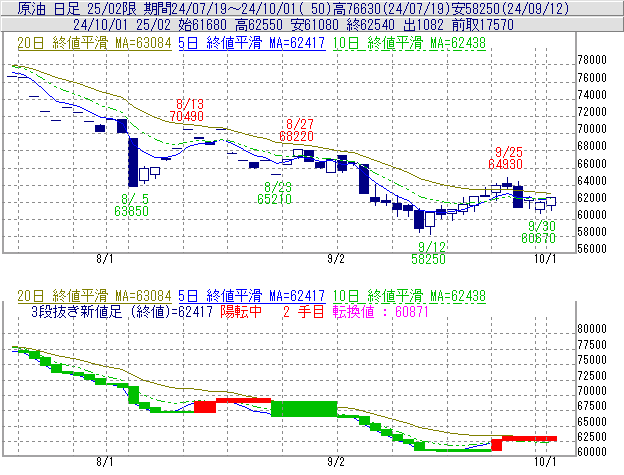The width and height of the screenshot is (624, 475).
Task: Click the 出1082 volume value in header
Action: click(x=423, y=25)
